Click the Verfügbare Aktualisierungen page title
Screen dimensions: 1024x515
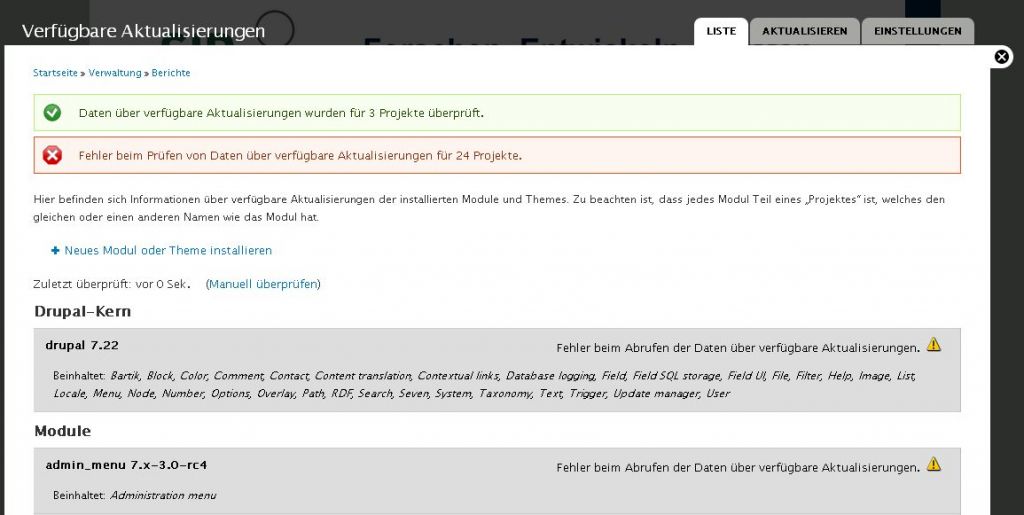click(x=143, y=31)
